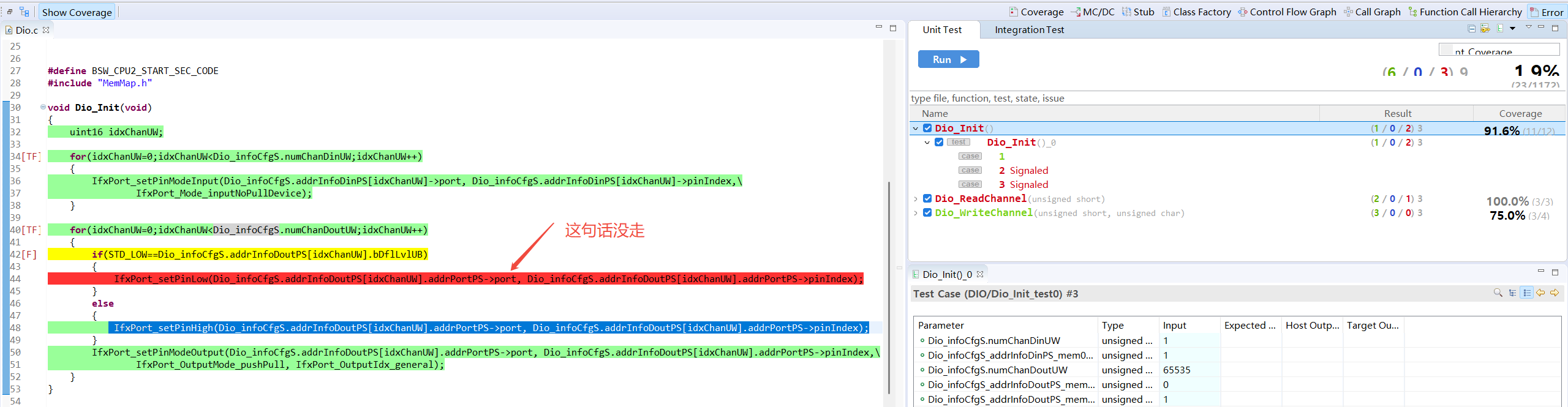The image size is (1568, 407).
Task: Collapse the Dio_Init() tree node
Action: tap(916, 129)
